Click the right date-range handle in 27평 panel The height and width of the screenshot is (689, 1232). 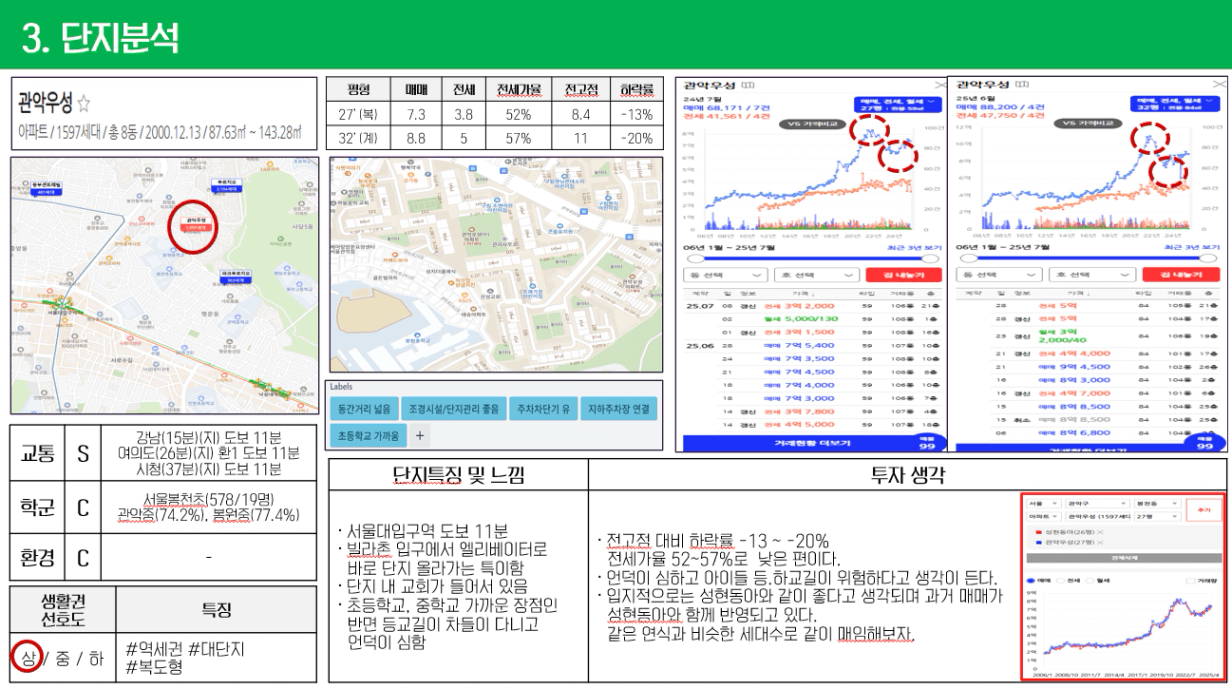pos(930,259)
